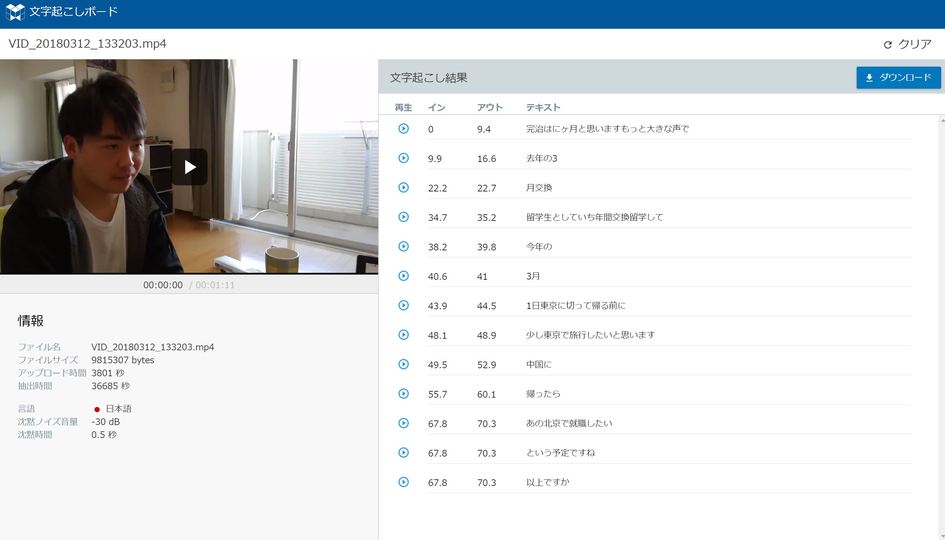Click the transcript text あの北京で就職したい

point(569,424)
